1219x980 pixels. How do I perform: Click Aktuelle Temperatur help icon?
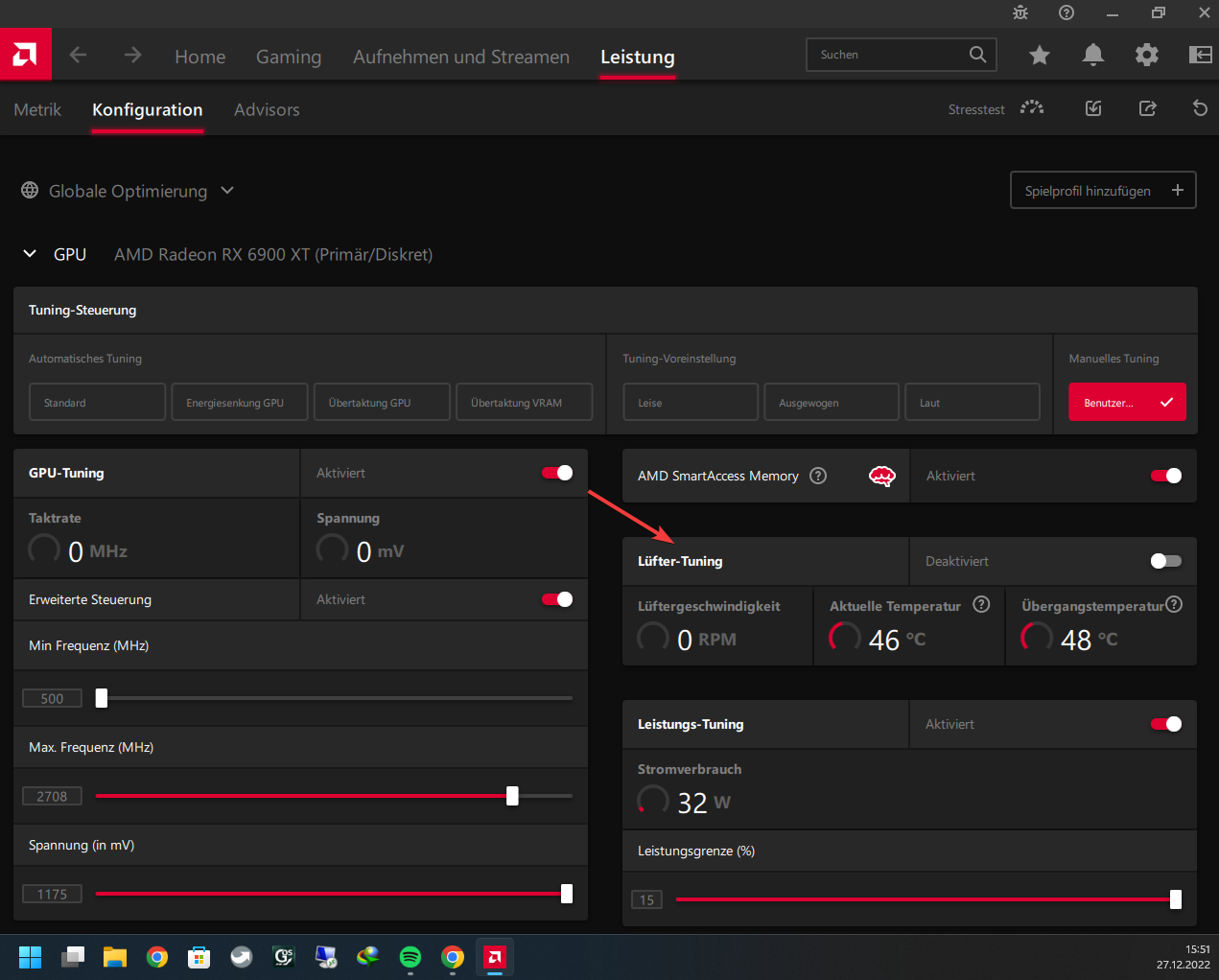point(981,604)
